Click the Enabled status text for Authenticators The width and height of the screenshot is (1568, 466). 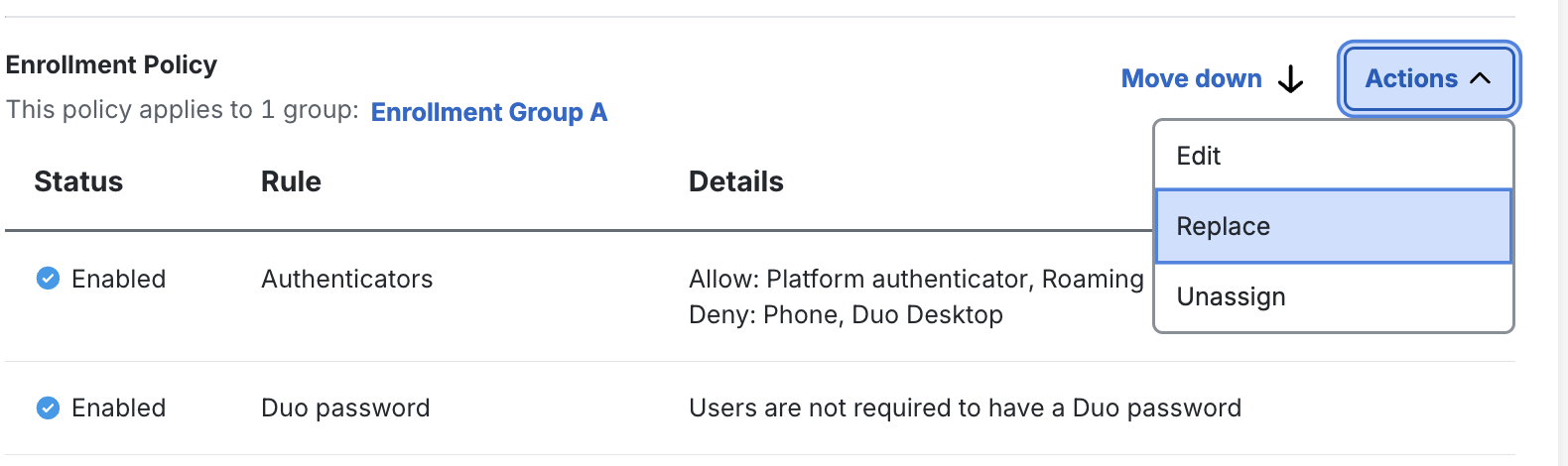(118, 279)
